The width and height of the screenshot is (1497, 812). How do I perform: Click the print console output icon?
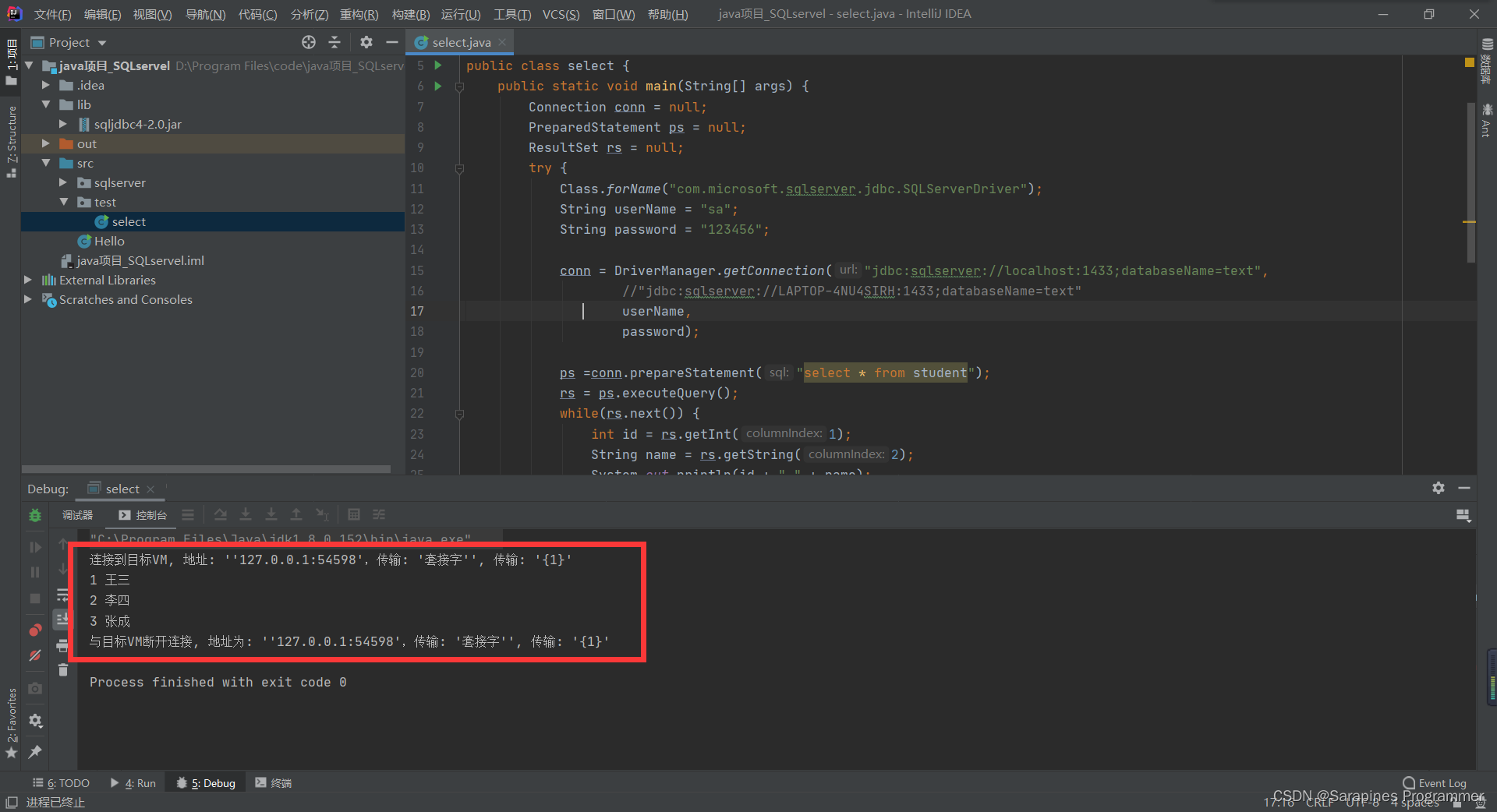coord(63,645)
